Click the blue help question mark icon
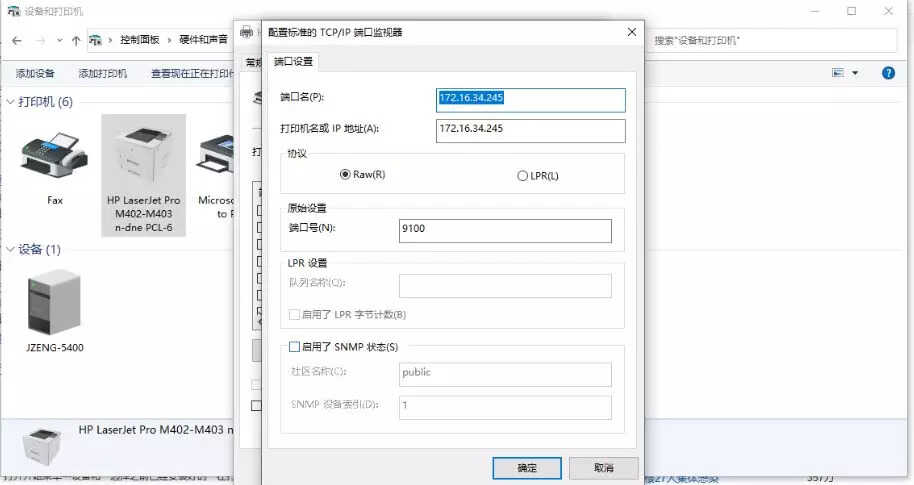This screenshot has width=914, height=485. pyautogui.click(x=887, y=73)
